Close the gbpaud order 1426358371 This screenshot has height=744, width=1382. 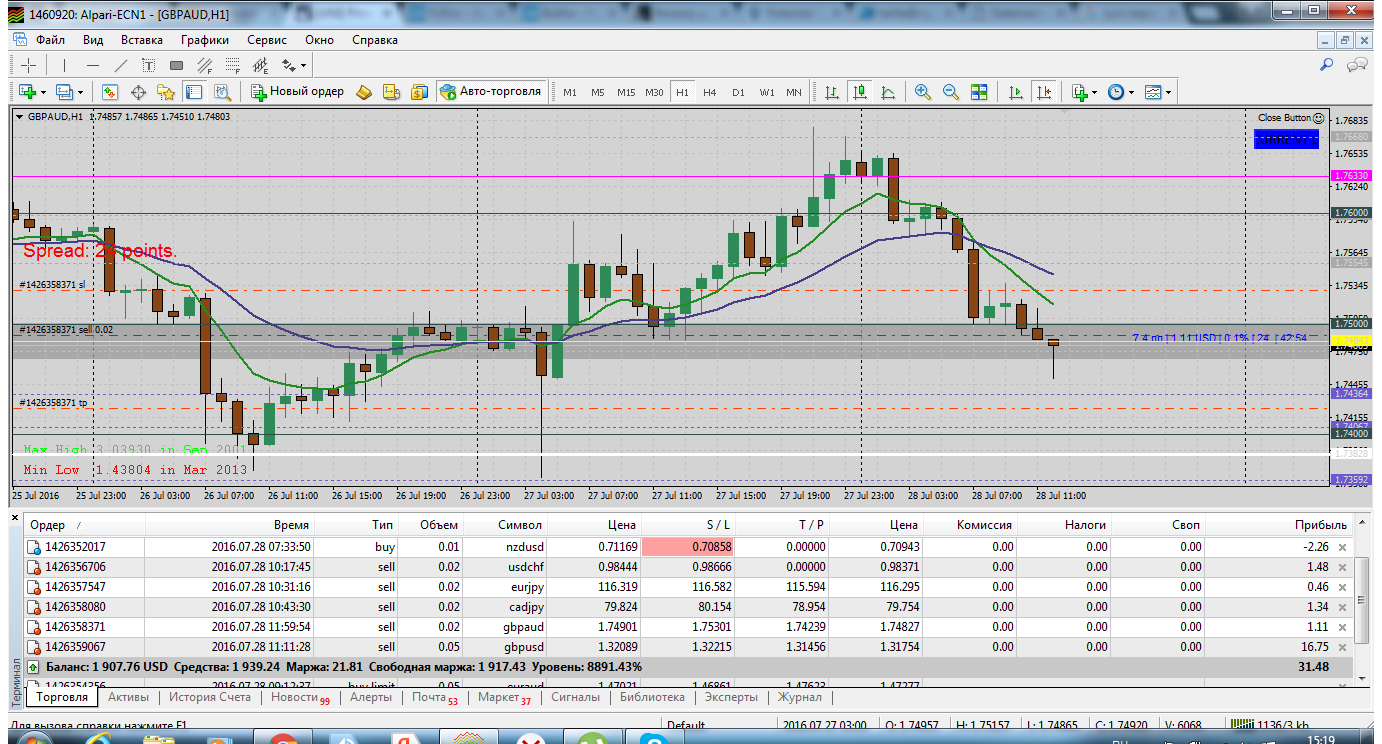pyautogui.click(x=1342, y=627)
